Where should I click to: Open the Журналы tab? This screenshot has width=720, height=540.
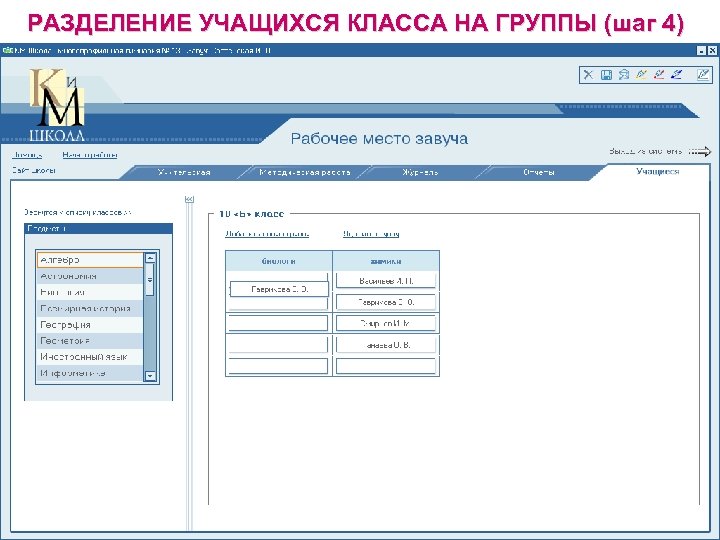click(420, 173)
